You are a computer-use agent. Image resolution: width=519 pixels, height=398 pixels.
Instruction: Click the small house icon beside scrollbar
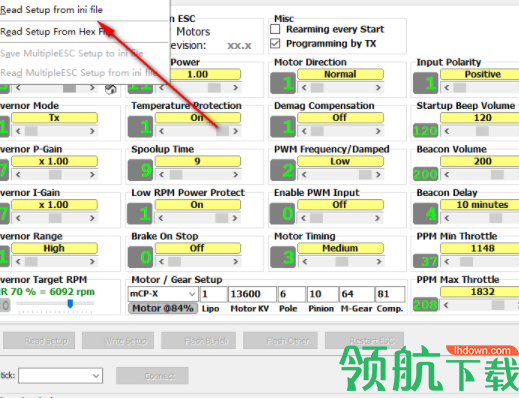(111, 89)
